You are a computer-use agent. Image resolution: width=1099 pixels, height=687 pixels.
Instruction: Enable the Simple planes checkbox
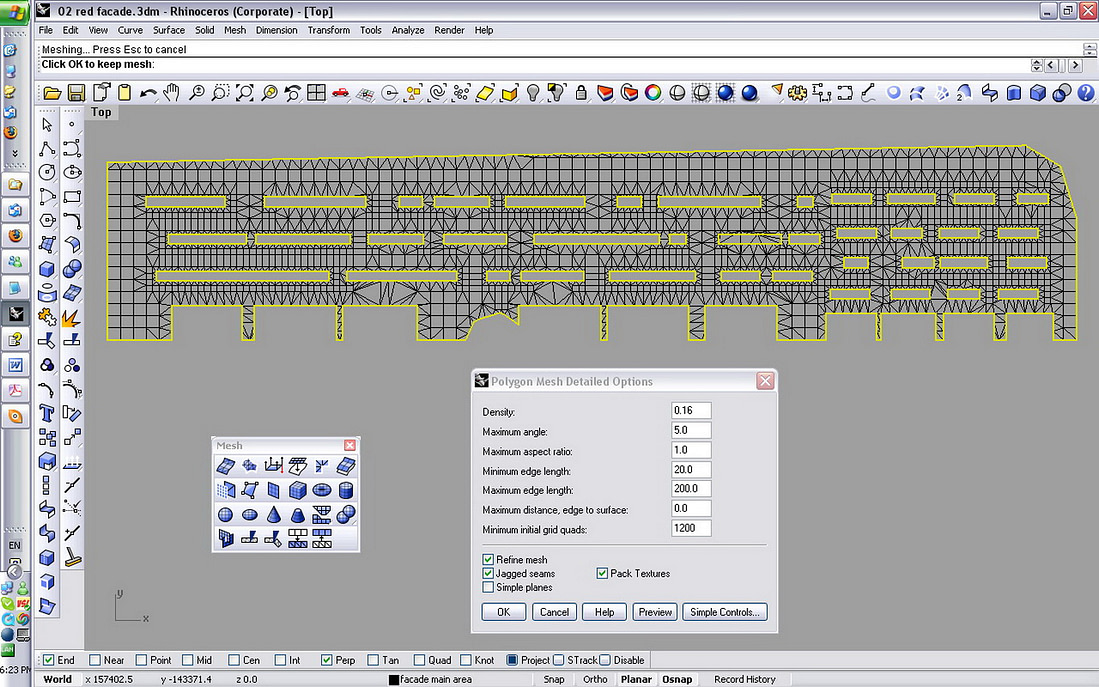coord(488,588)
